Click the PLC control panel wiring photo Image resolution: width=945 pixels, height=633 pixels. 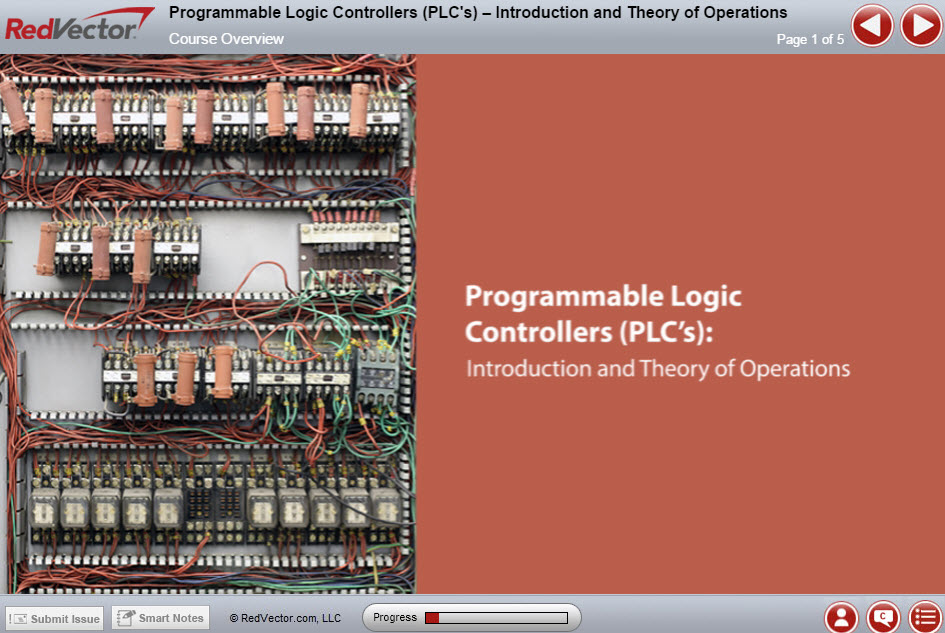pyautogui.click(x=208, y=324)
